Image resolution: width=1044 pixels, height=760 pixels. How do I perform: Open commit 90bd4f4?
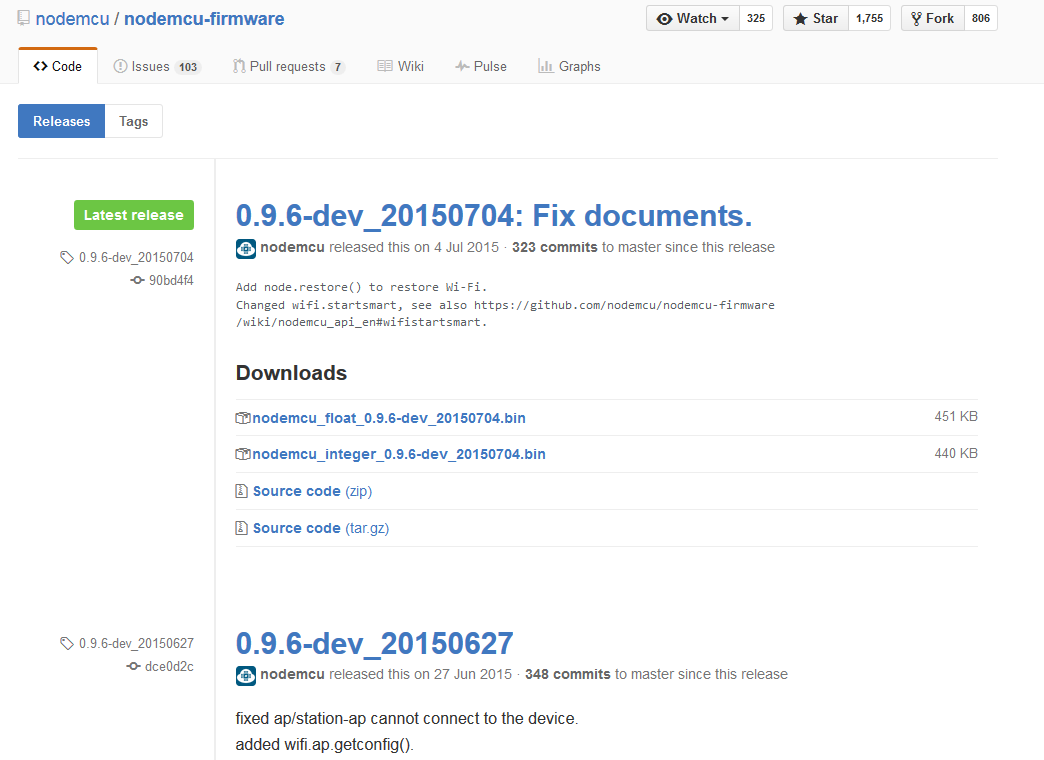pyautogui.click(x=171, y=280)
